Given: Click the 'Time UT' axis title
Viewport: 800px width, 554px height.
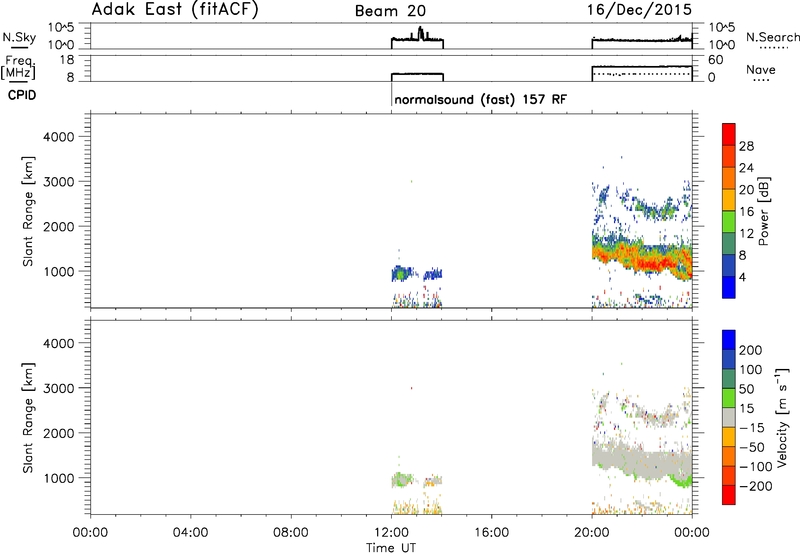Looking at the screenshot, I should tap(391, 548).
